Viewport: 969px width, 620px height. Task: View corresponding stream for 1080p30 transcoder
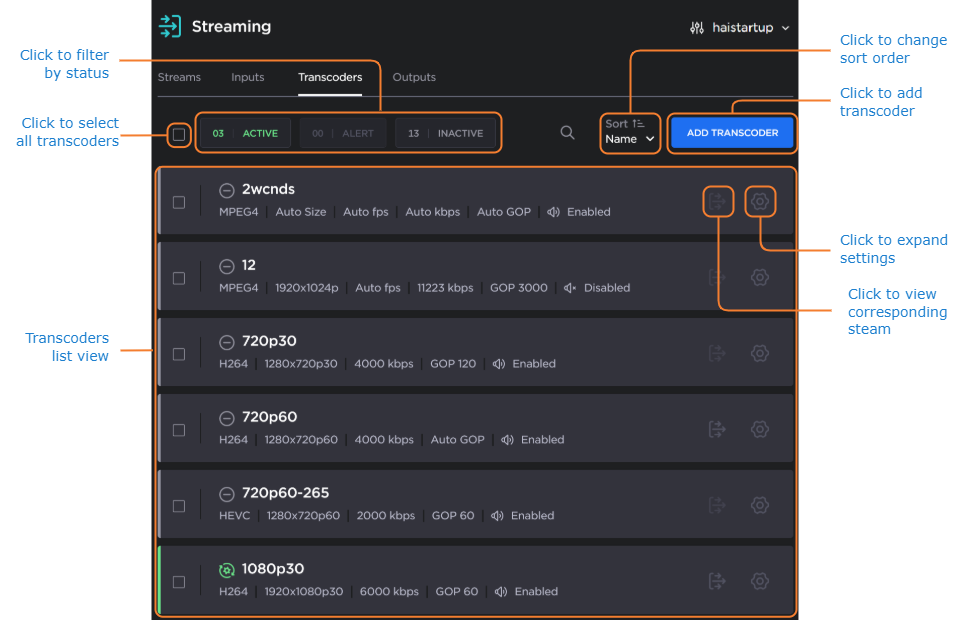coord(717,581)
